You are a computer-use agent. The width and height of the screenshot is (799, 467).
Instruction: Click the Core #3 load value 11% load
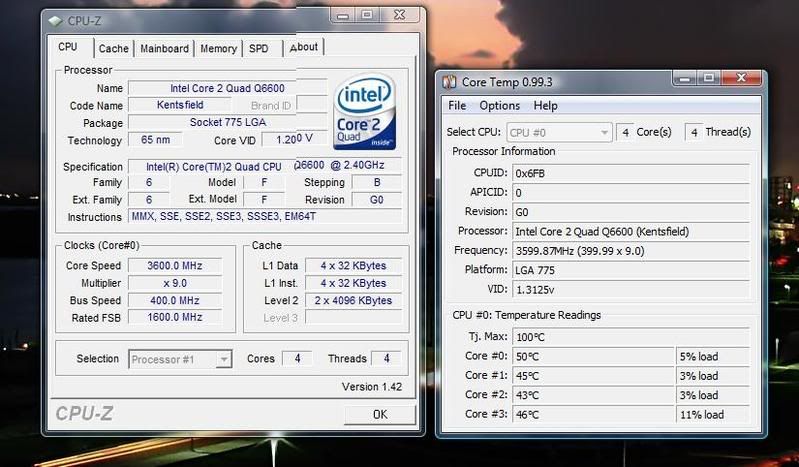(x=713, y=414)
